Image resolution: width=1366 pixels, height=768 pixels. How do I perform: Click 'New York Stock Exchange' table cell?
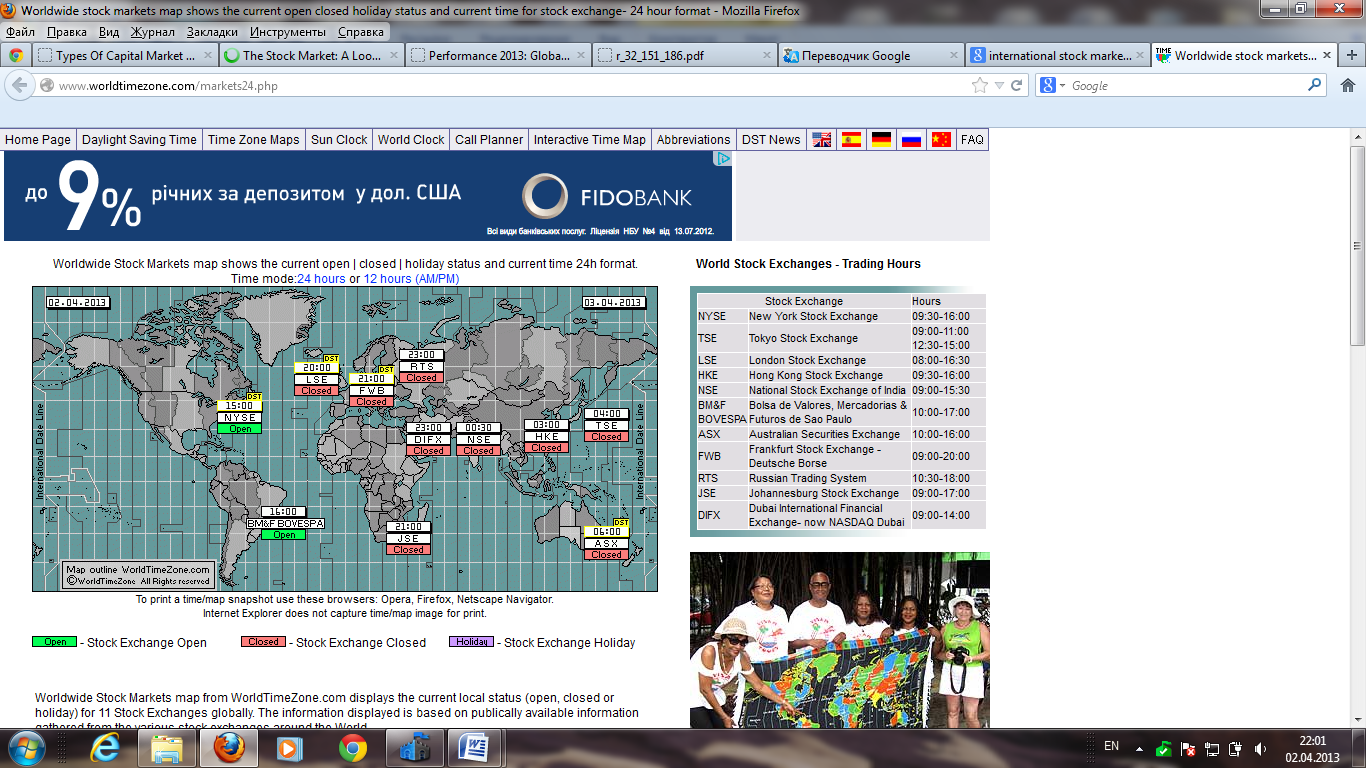click(x=828, y=316)
